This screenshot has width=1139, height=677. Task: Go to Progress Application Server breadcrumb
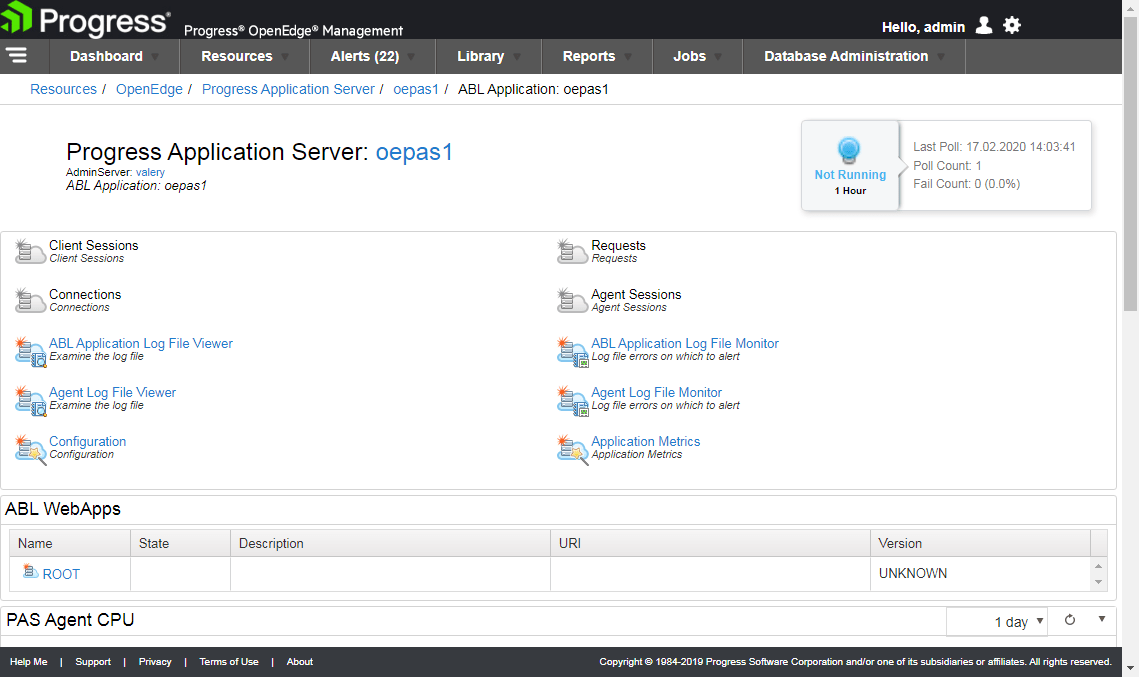pyautogui.click(x=288, y=89)
